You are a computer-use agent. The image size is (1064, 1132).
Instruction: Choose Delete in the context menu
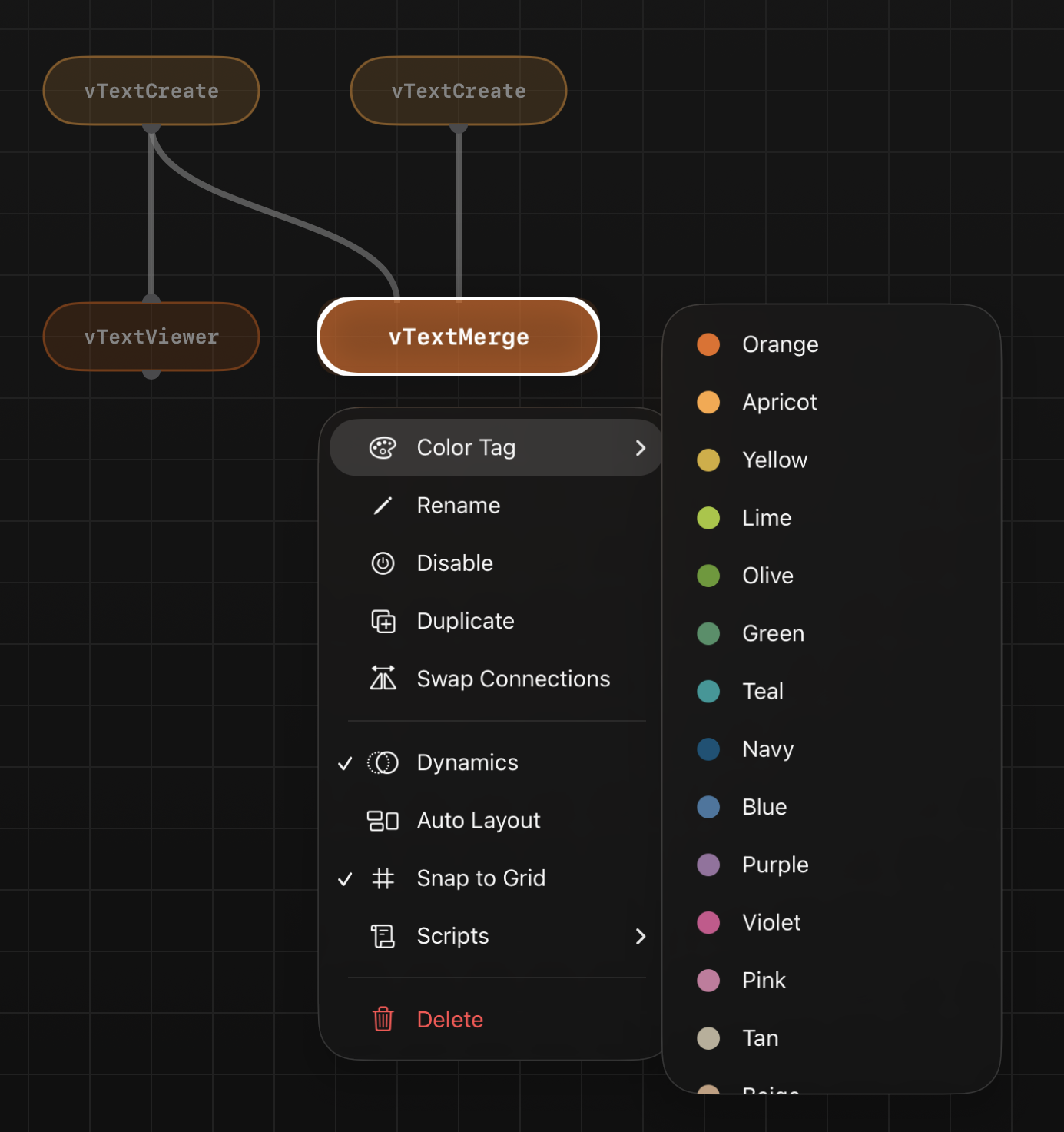[497, 1020]
